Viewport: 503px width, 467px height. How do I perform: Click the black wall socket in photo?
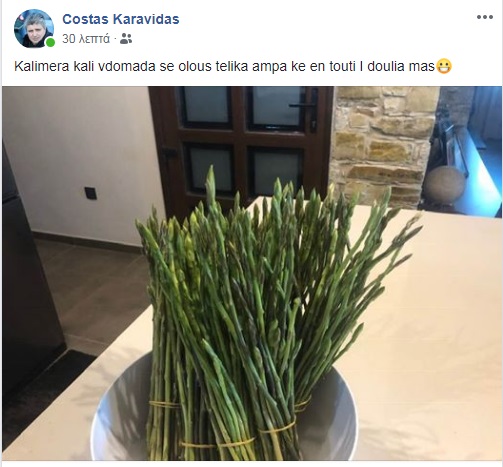click(x=90, y=193)
